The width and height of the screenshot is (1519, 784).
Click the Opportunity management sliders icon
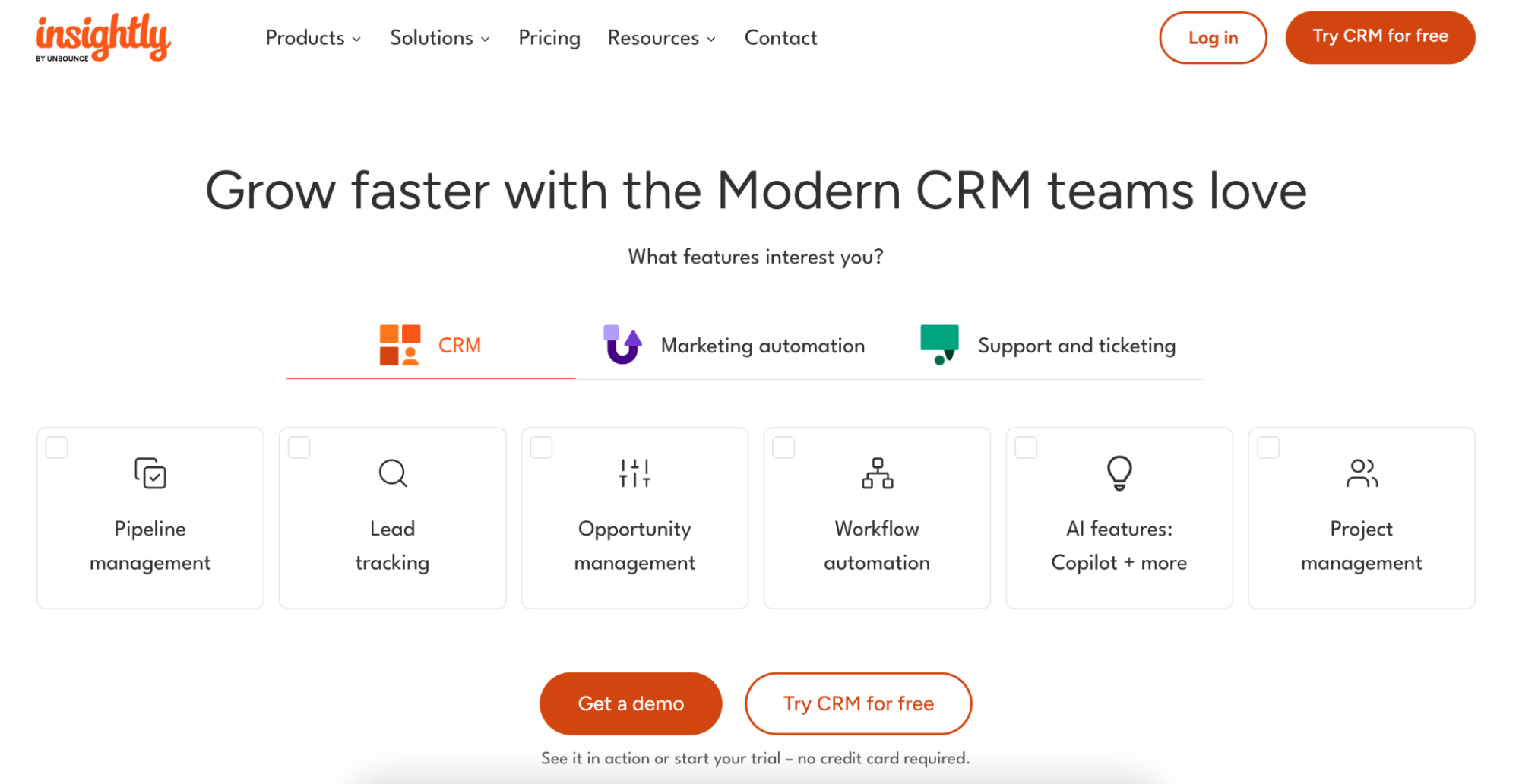[634, 473]
